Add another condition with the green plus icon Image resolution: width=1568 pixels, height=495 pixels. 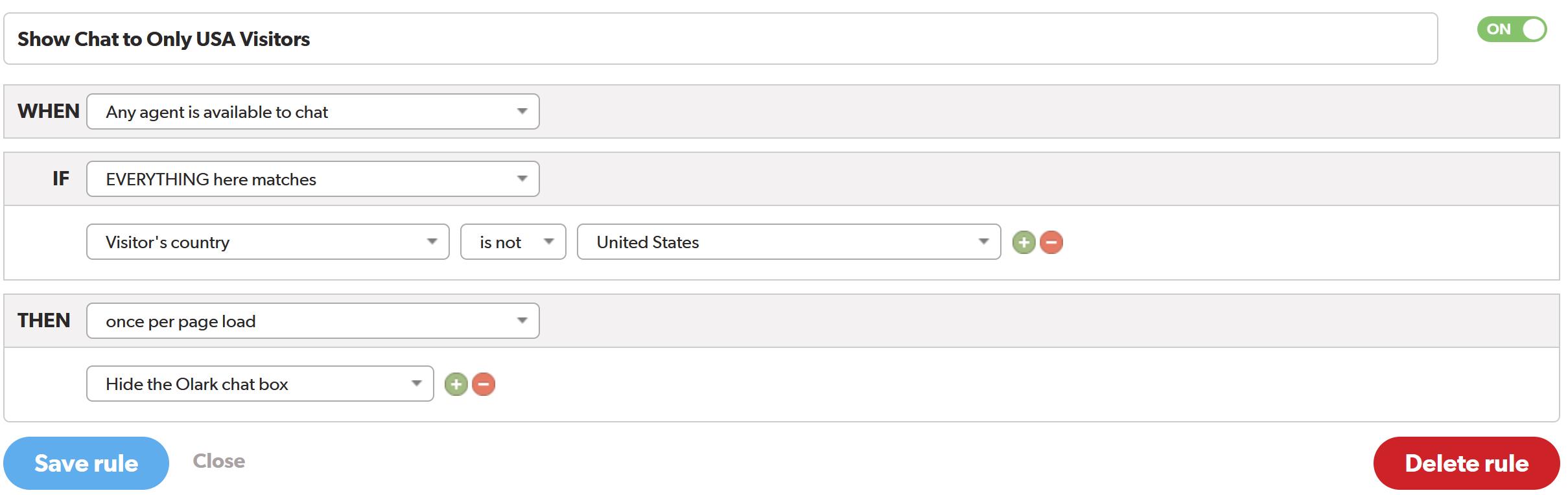coord(1024,242)
